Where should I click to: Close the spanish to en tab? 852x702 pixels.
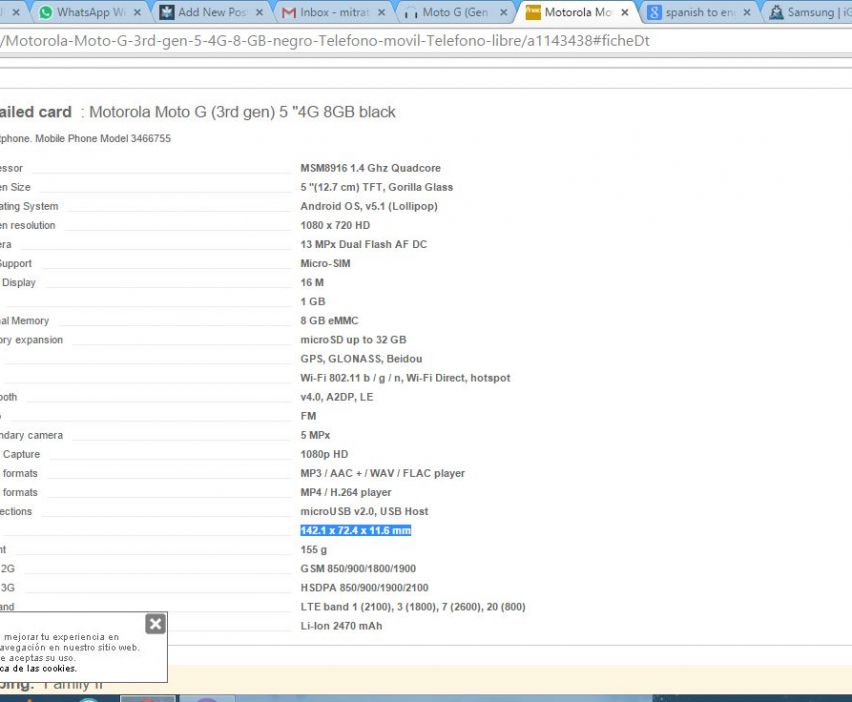[x=747, y=13]
